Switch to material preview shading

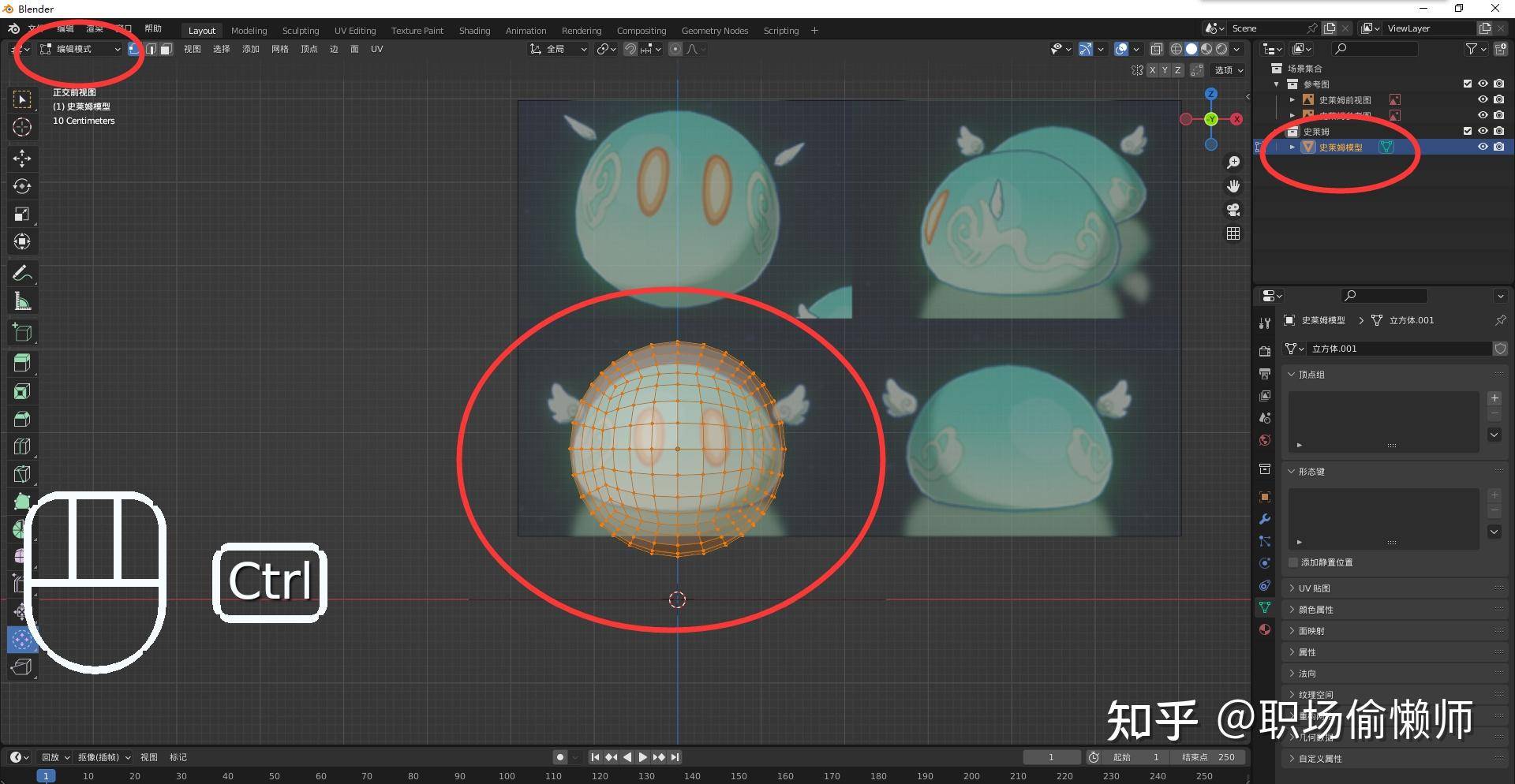click(1206, 49)
